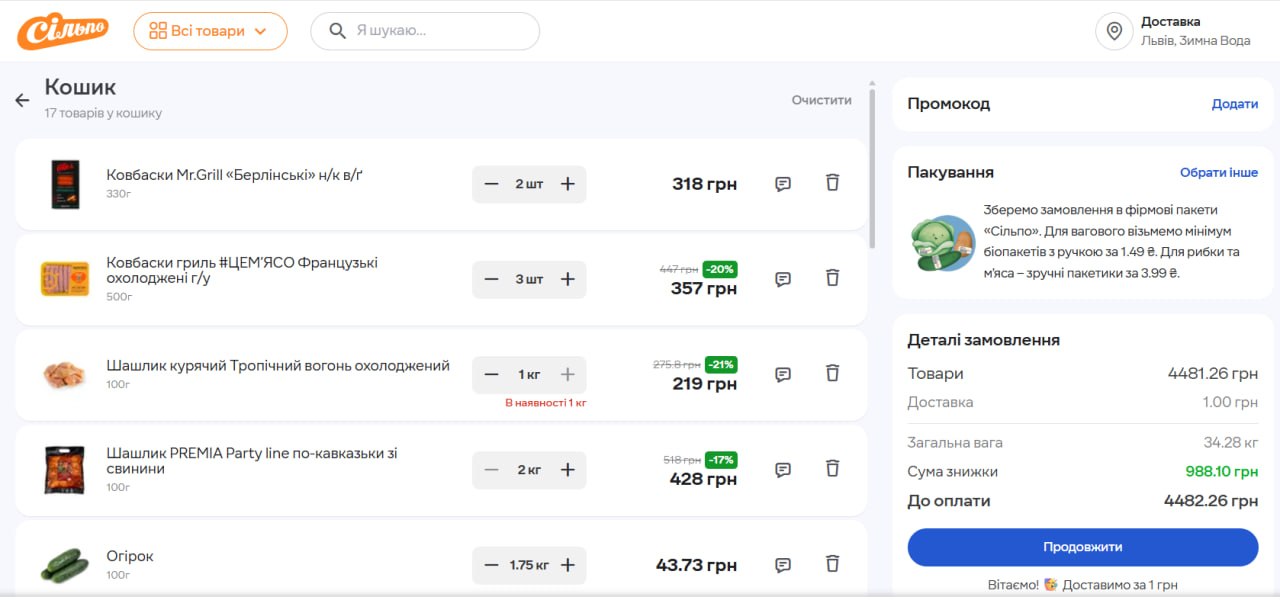
Task: Remove Ковбаски гриль Французькі from cart
Action: pyautogui.click(x=832, y=278)
